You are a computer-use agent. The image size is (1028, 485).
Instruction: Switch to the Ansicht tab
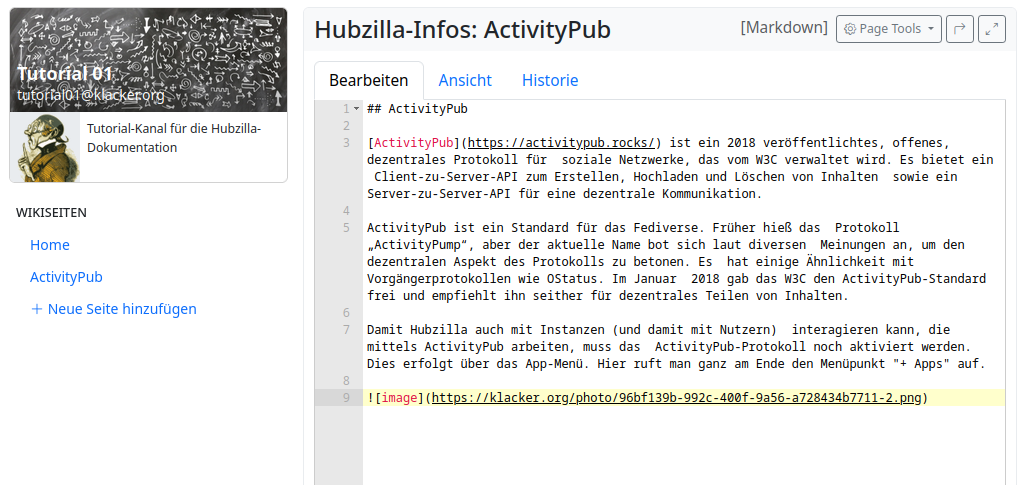(x=465, y=81)
